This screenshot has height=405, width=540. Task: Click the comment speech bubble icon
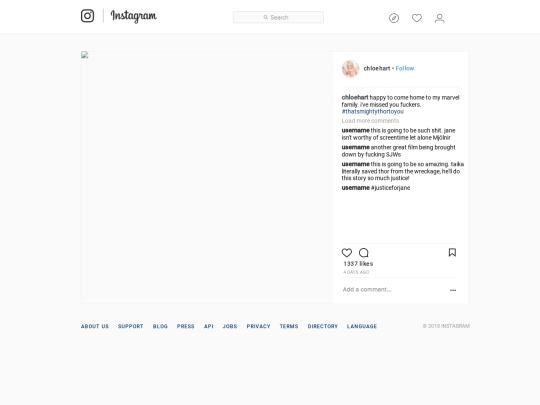[x=364, y=253]
